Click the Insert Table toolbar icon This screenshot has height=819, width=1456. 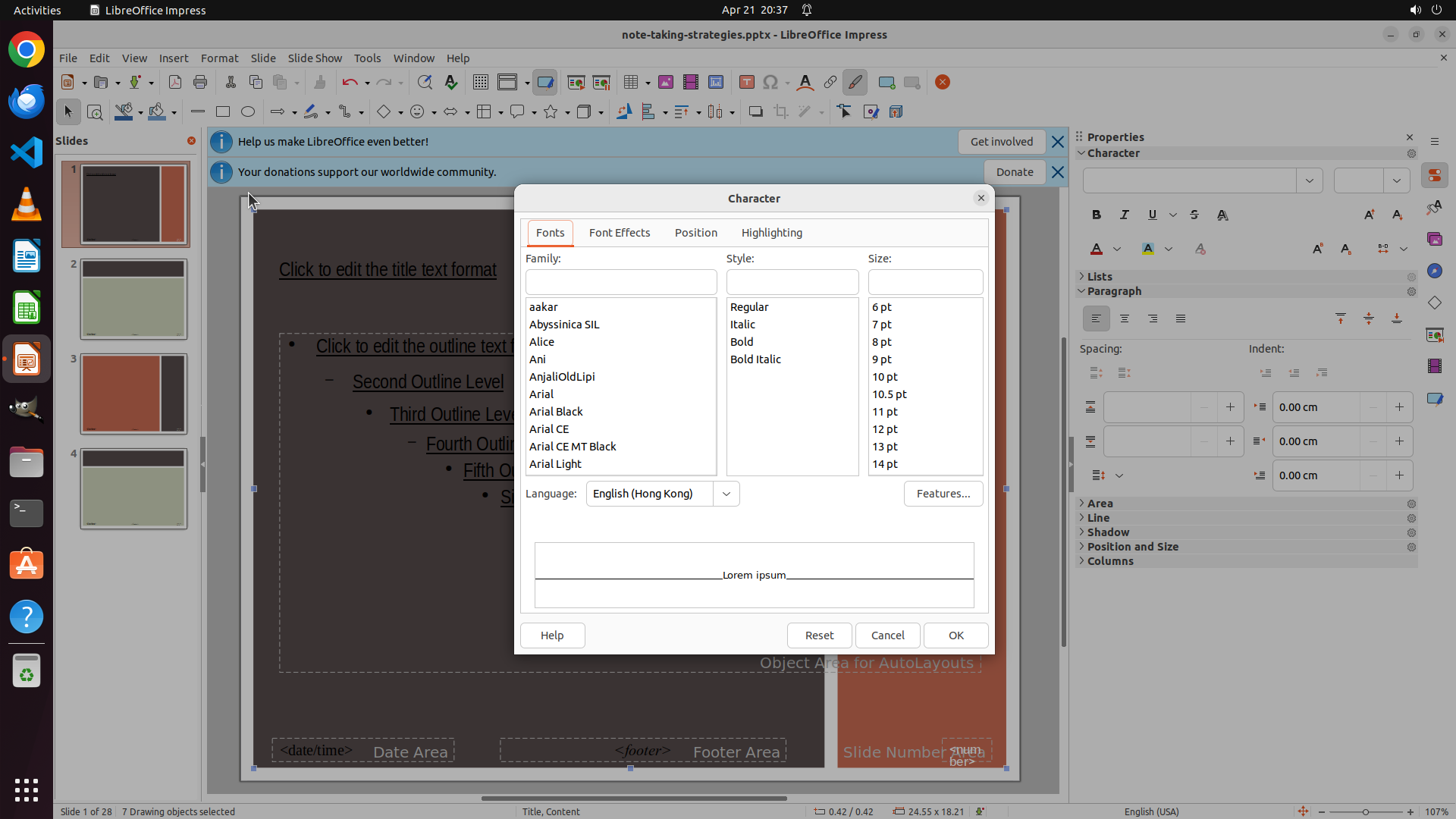[x=630, y=83]
